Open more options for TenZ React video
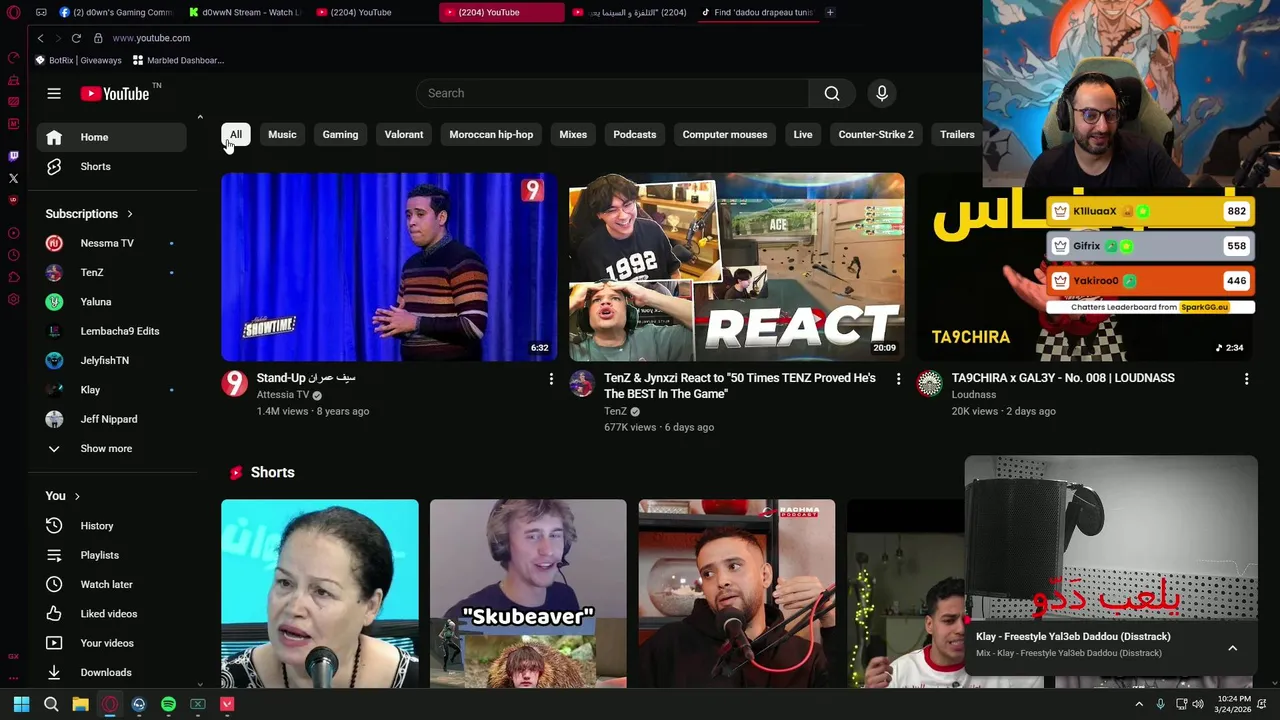The image size is (1280, 720). click(x=898, y=379)
